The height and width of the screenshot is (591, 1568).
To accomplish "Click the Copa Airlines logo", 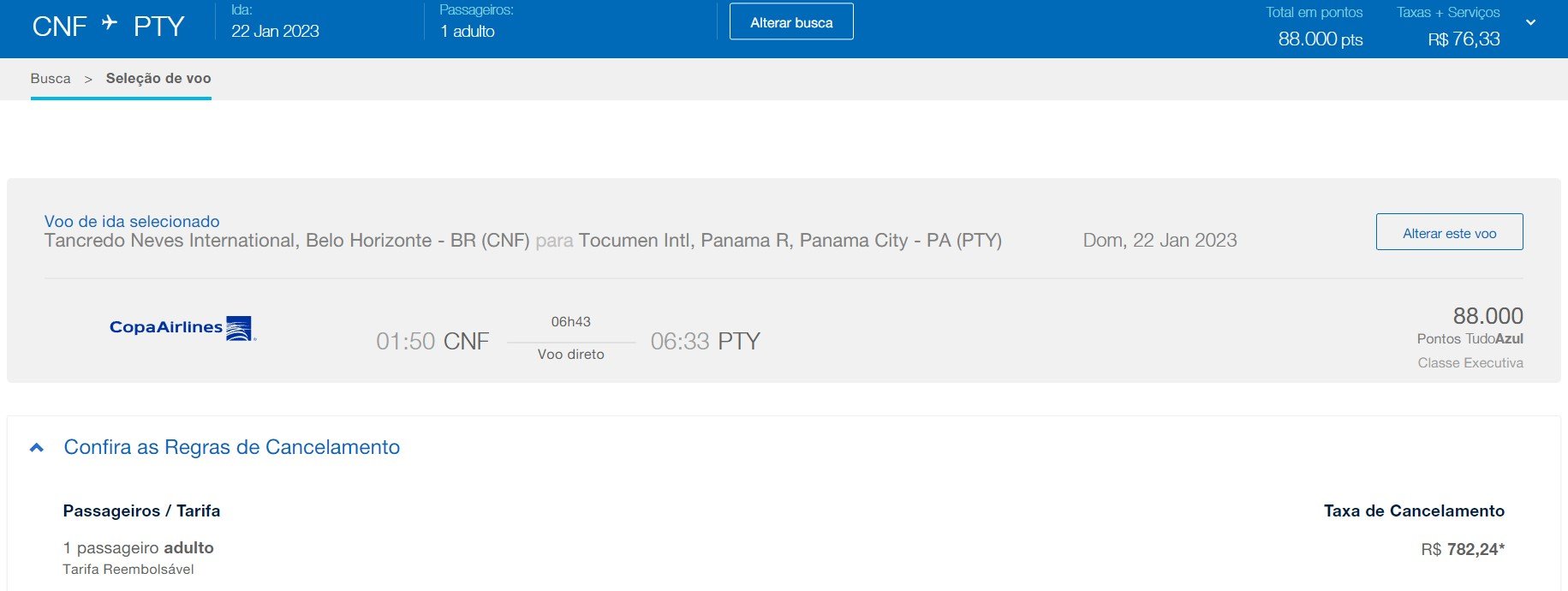I will (182, 328).
